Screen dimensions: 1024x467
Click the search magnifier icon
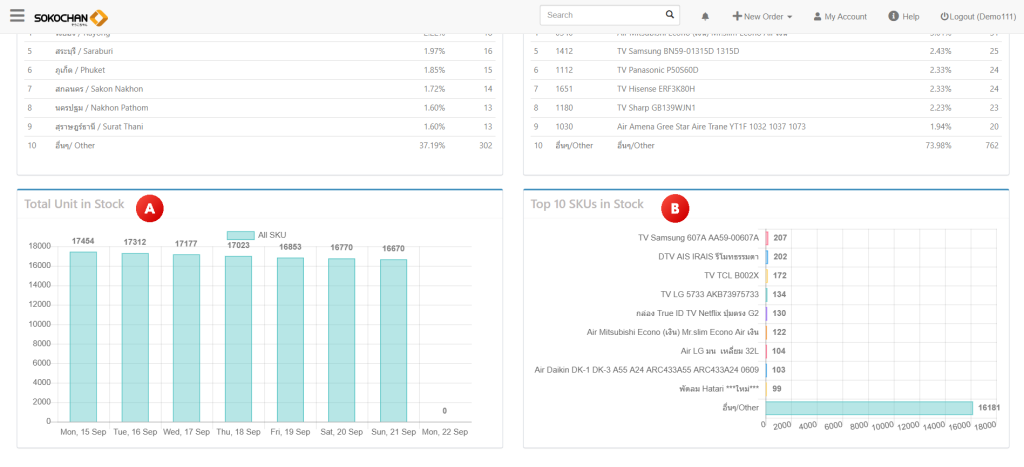tap(670, 15)
